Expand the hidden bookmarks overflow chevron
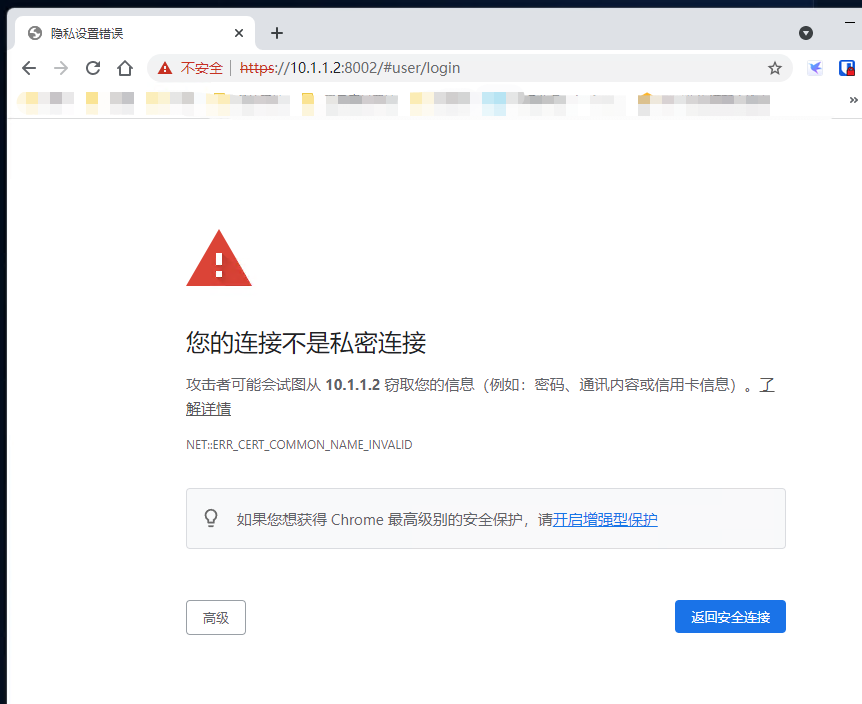The width and height of the screenshot is (862, 704). point(853,100)
